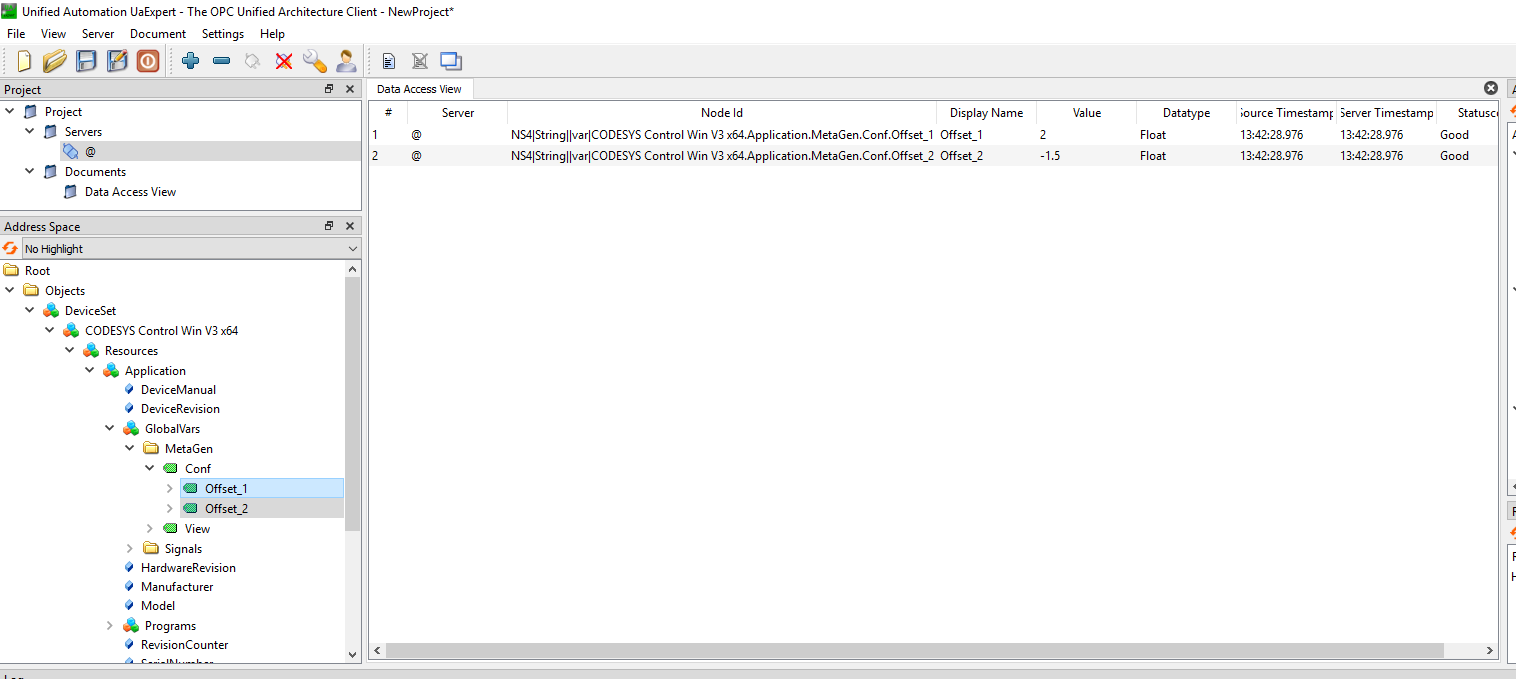The image size is (1516, 679).
Task: Undock the Project panel
Action: click(329, 89)
